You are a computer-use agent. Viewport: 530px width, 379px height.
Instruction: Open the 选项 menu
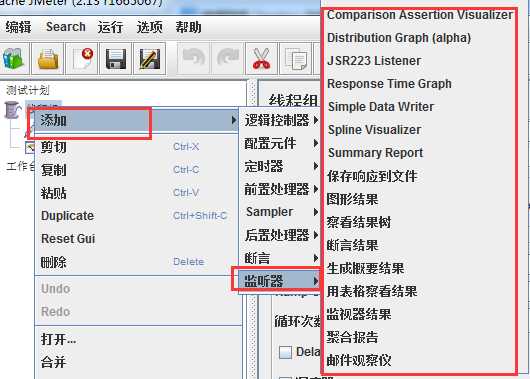pyautogui.click(x=149, y=27)
